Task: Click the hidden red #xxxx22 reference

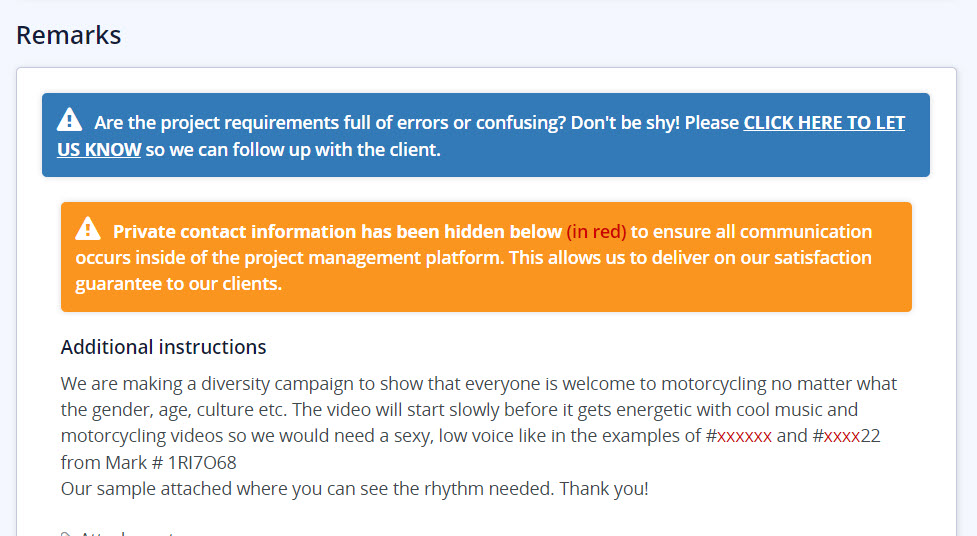Action: tap(846, 436)
